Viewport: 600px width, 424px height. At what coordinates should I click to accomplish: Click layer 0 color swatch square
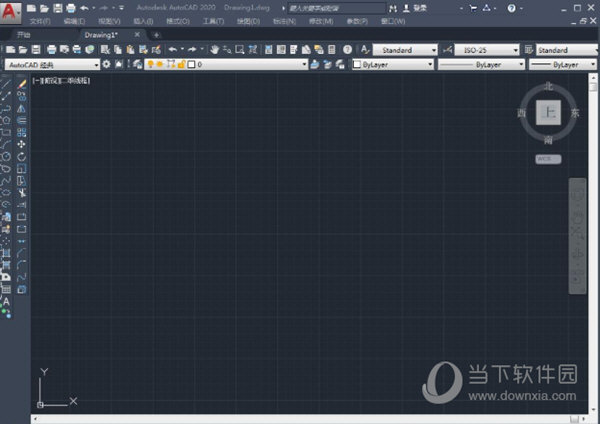[192, 64]
